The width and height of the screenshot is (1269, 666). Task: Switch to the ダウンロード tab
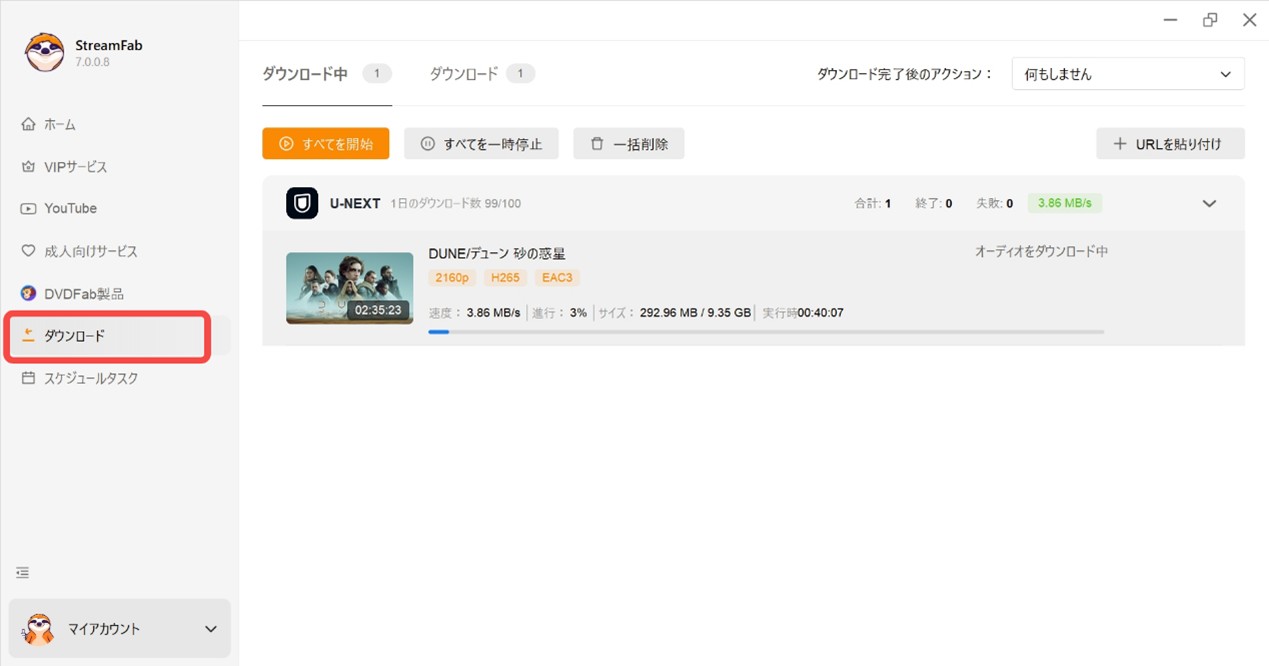click(x=464, y=73)
